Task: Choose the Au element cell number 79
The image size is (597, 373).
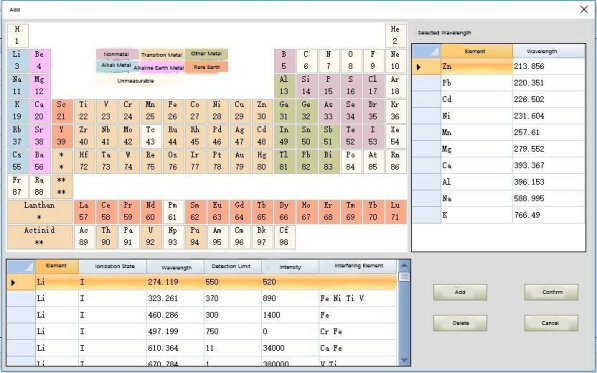Action: 239,161
